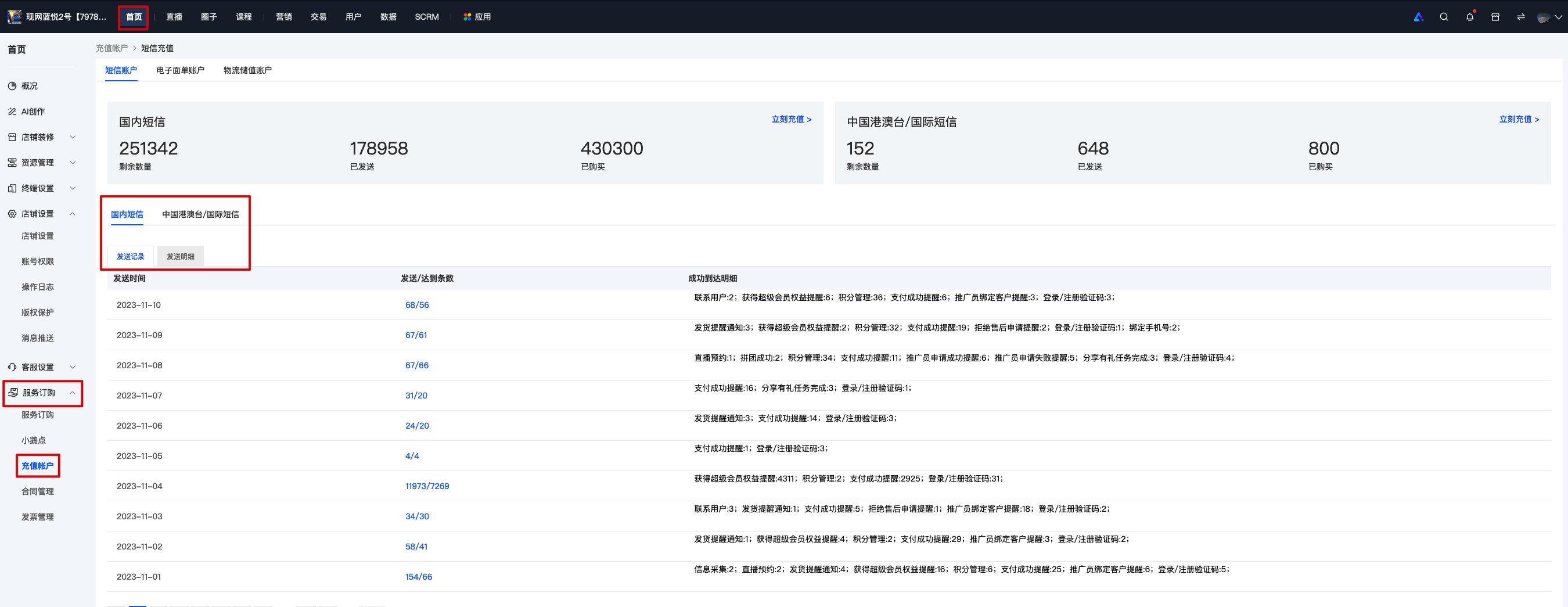
Task: Expand the 客服设置 chevron
Action: pyautogui.click(x=73, y=367)
